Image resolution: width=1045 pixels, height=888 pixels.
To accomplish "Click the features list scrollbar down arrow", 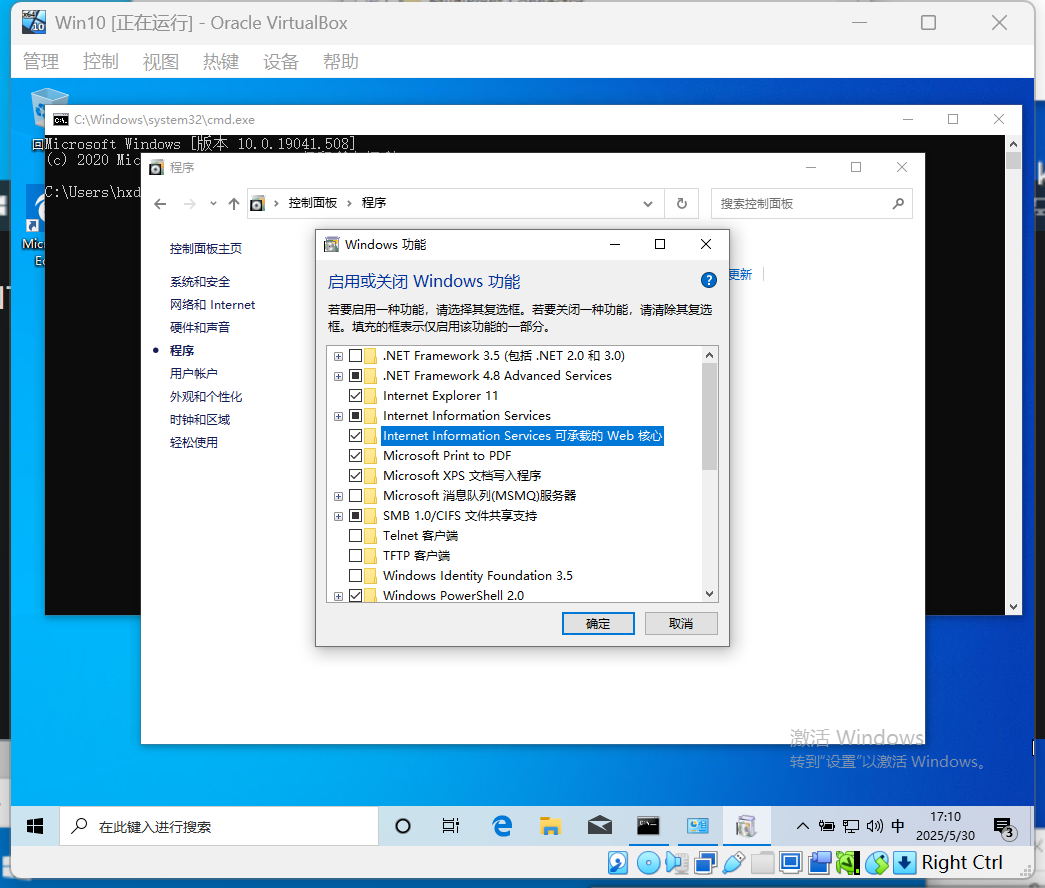I will click(710, 594).
